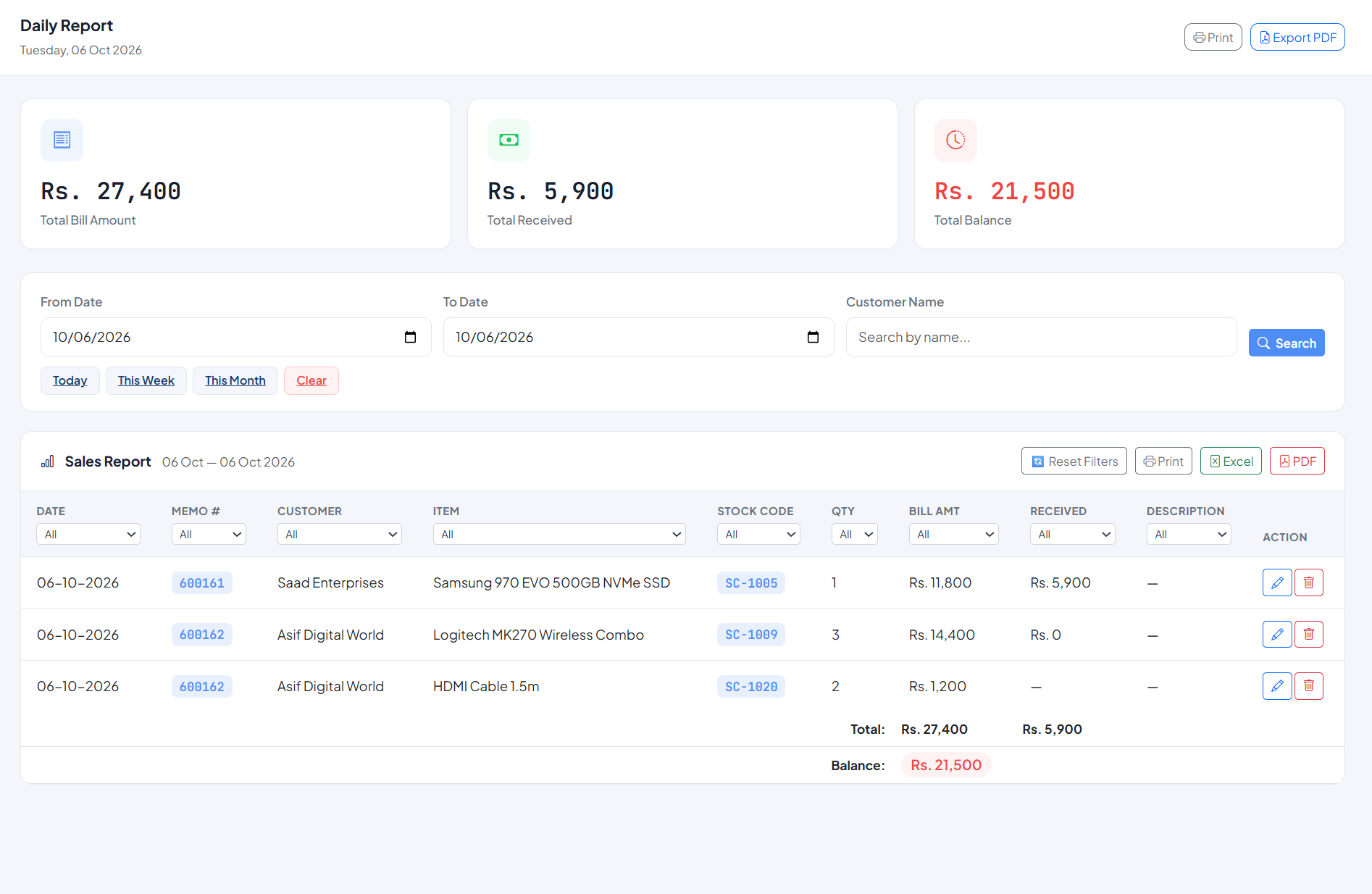Screen dimensions: 1372x894
Task: Click memo 600162 in Logitech row
Action: 202,635
